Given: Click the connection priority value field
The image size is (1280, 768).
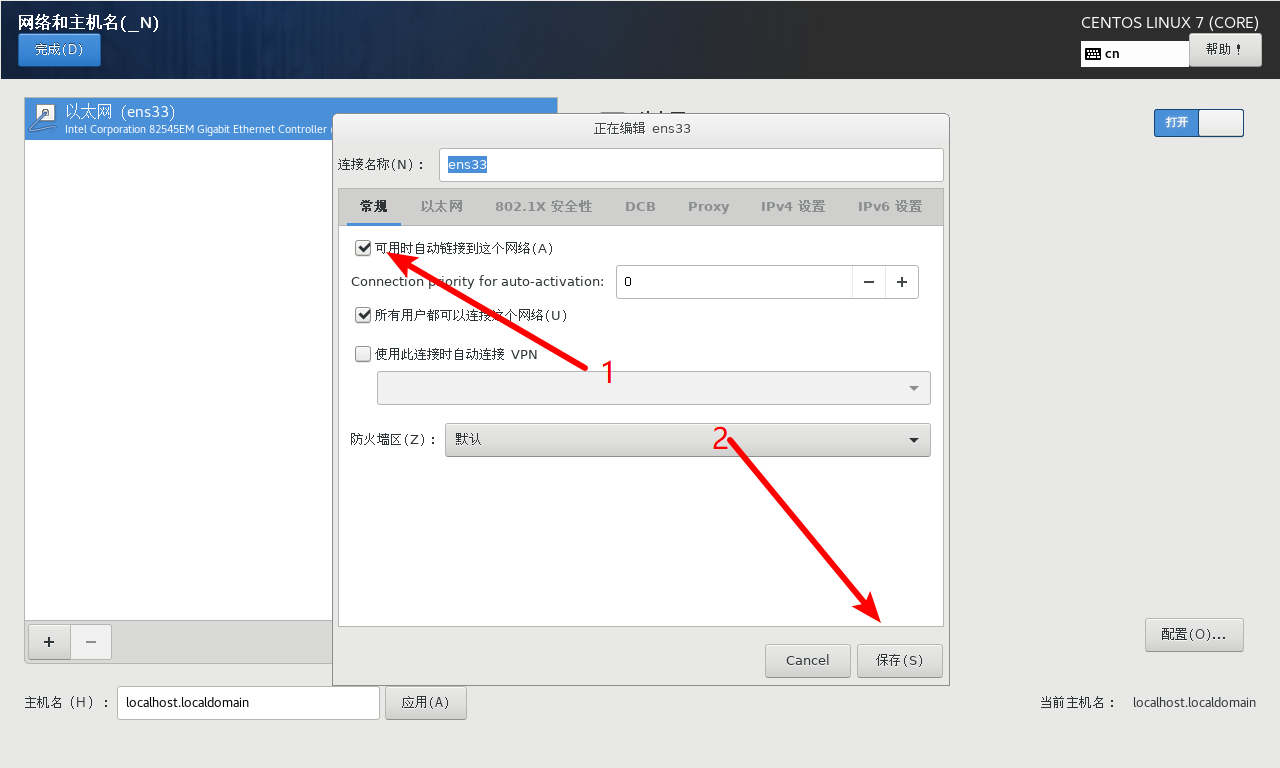Looking at the screenshot, I should [734, 282].
